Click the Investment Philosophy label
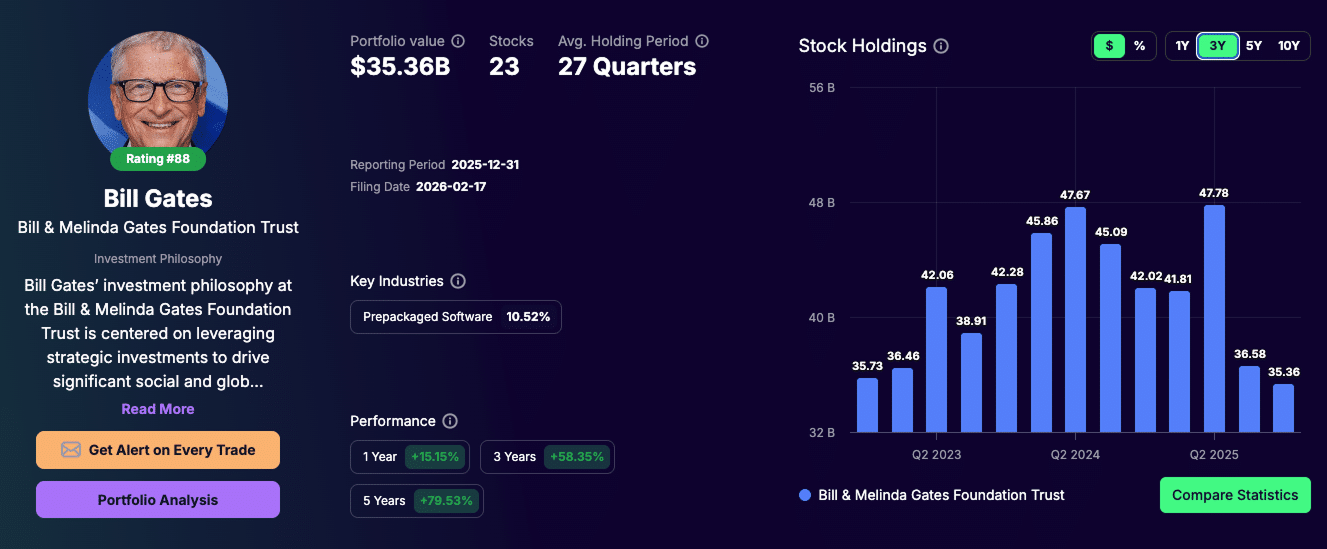This screenshot has width=1327, height=549. coord(158,259)
